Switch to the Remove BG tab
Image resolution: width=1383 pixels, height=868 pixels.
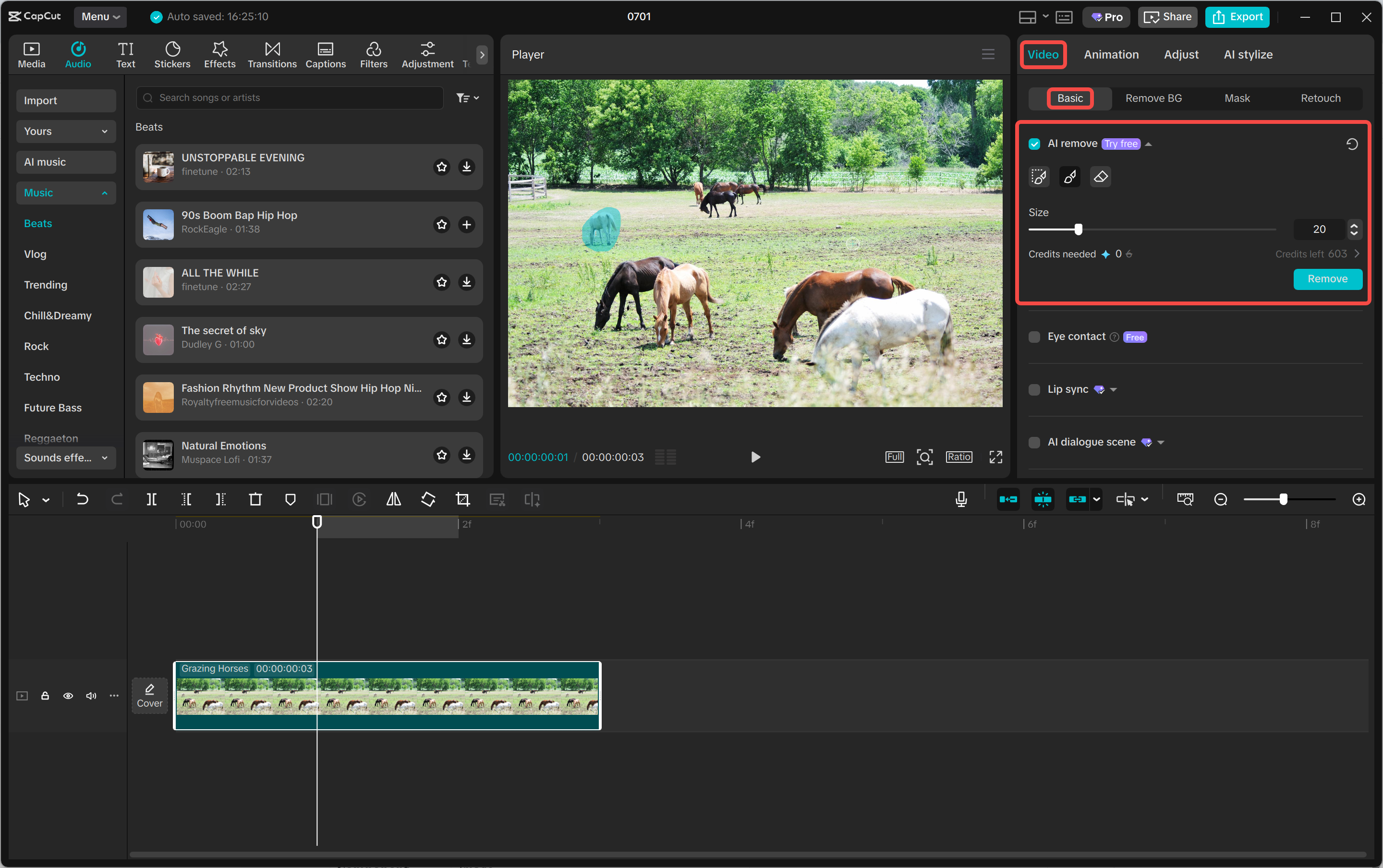pyautogui.click(x=1153, y=98)
